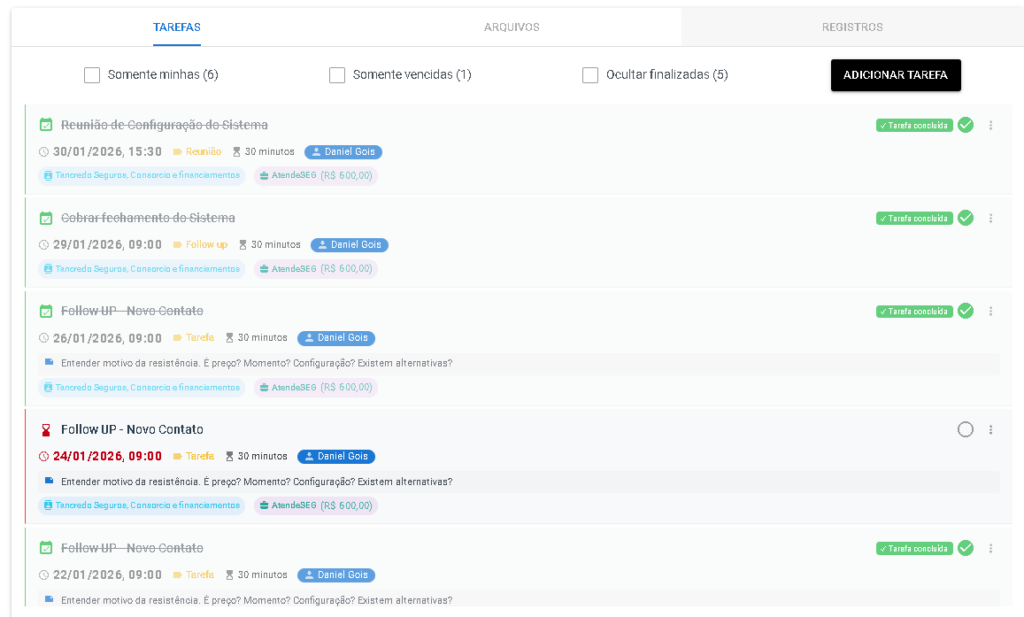
Task: Click green check circle on Cobrar fechamento task
Action: [x=965, y=218]
